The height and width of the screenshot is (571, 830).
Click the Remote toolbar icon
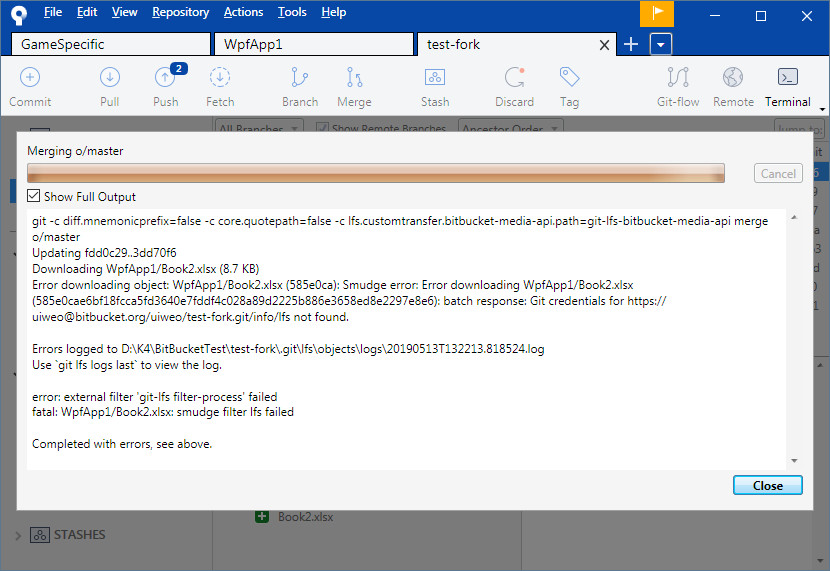(x=733, y=78)
